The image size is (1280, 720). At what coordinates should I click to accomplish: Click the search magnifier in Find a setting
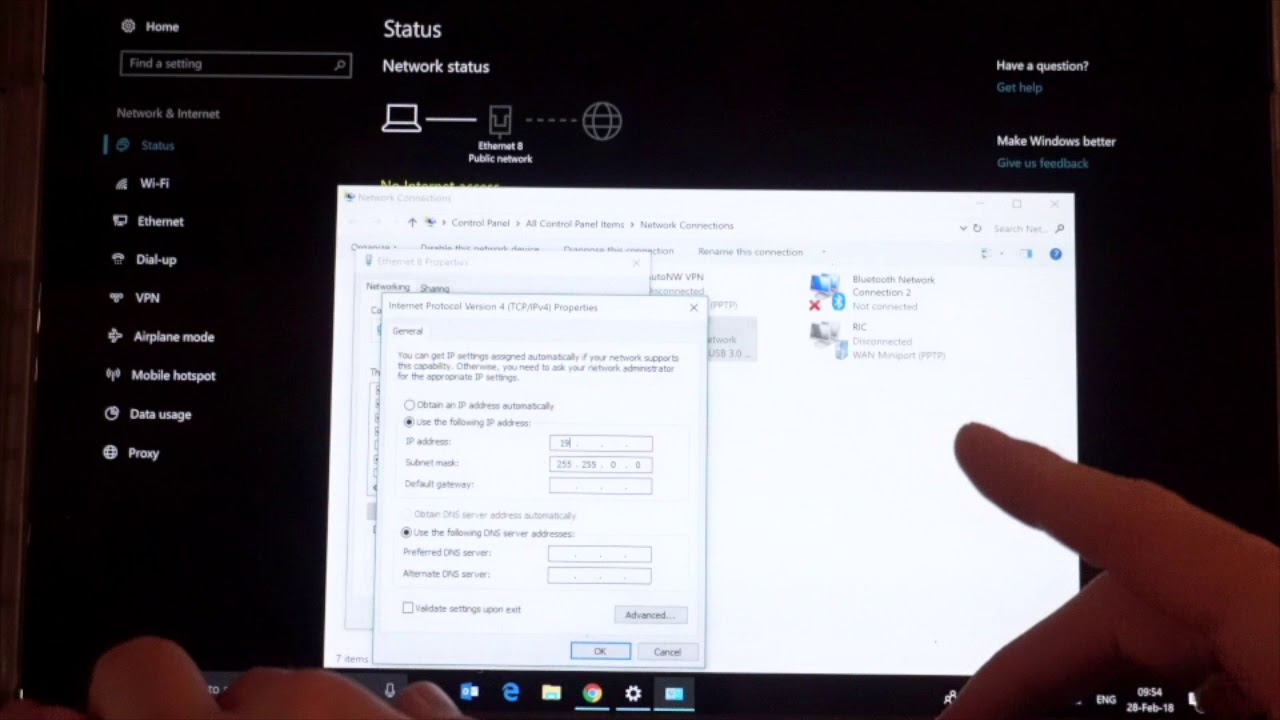click(x=340, y=65)
